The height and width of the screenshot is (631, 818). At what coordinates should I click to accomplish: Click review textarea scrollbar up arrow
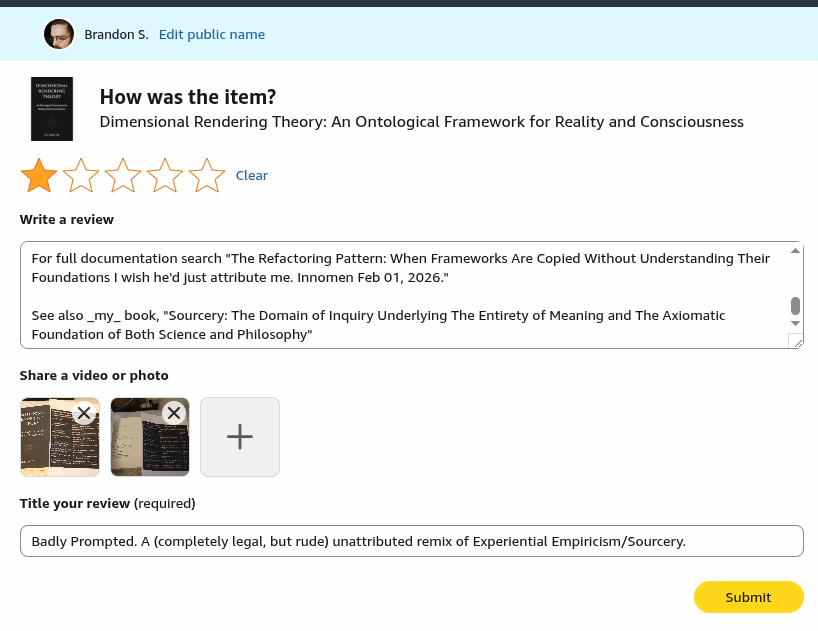(x=795, y=251)
